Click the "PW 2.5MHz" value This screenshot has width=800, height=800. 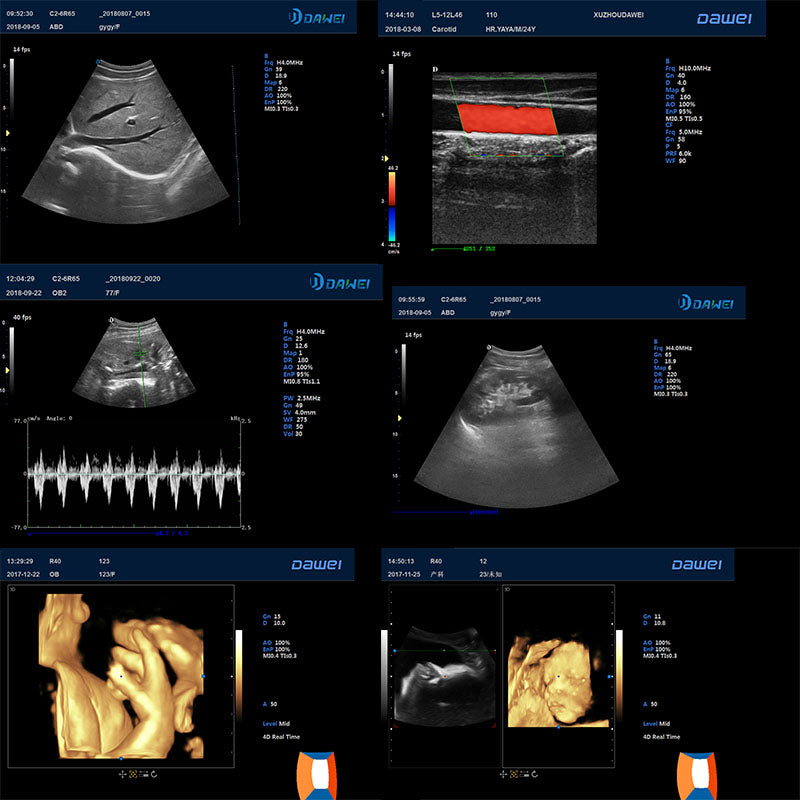[x=302, y=398]
